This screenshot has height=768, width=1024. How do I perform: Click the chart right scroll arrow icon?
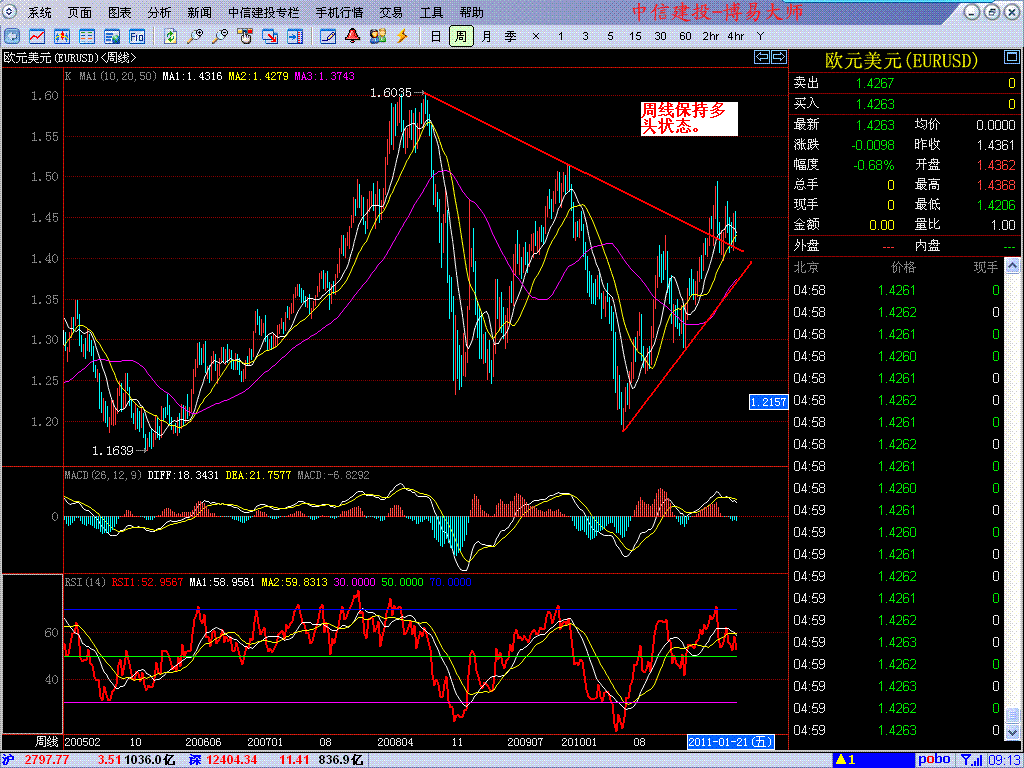pyautogui.click(x=778, y=57)
